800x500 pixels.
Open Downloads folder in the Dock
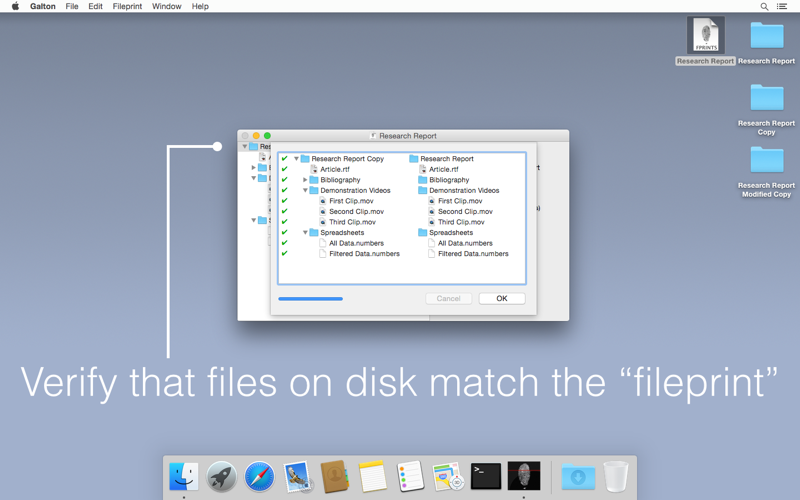tap(578, 477)
